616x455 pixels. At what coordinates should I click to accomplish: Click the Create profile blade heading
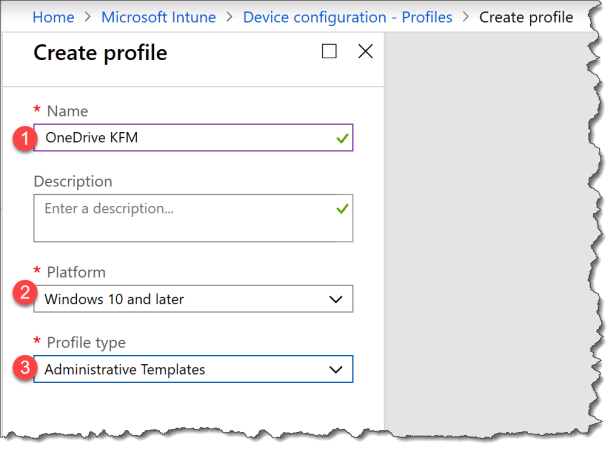[100, 53]
